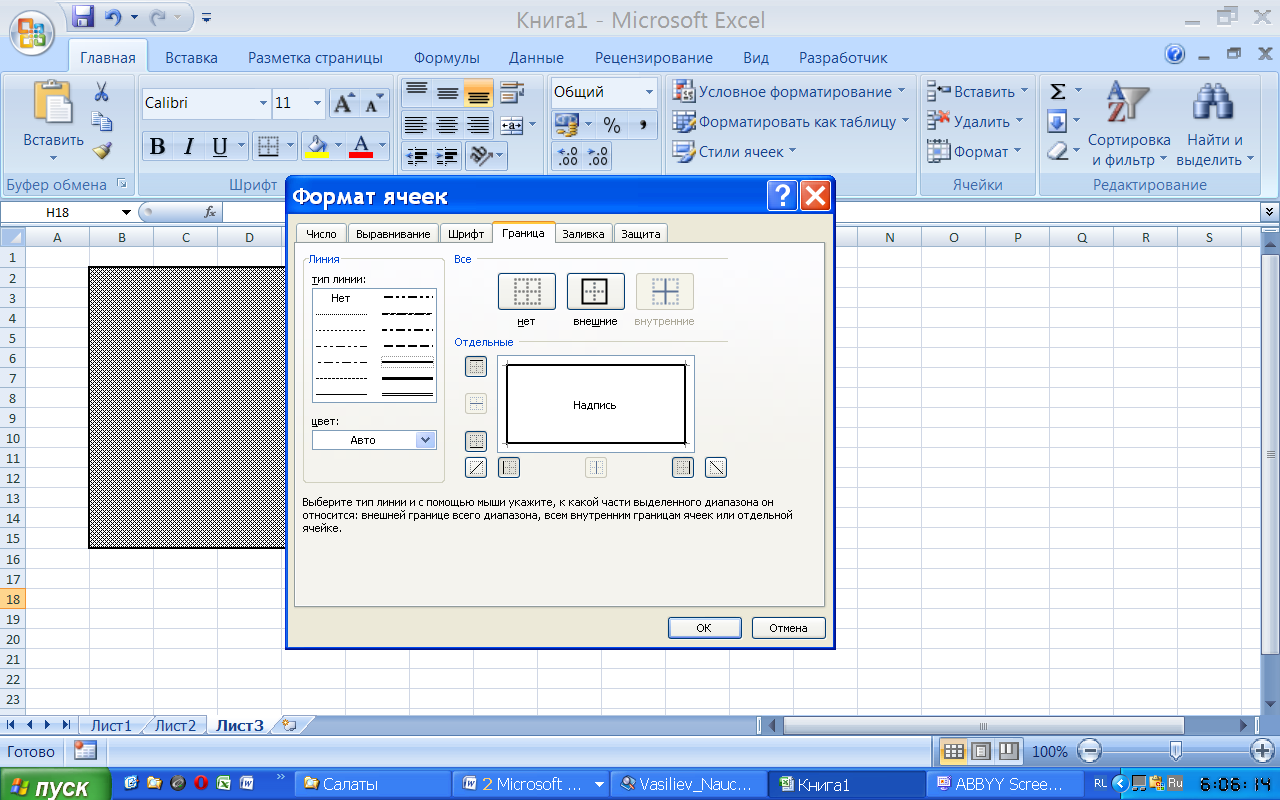Click the increase indent icon
Image resolution: width=1280 pixels, height=800 pixels.
point(447,156)
